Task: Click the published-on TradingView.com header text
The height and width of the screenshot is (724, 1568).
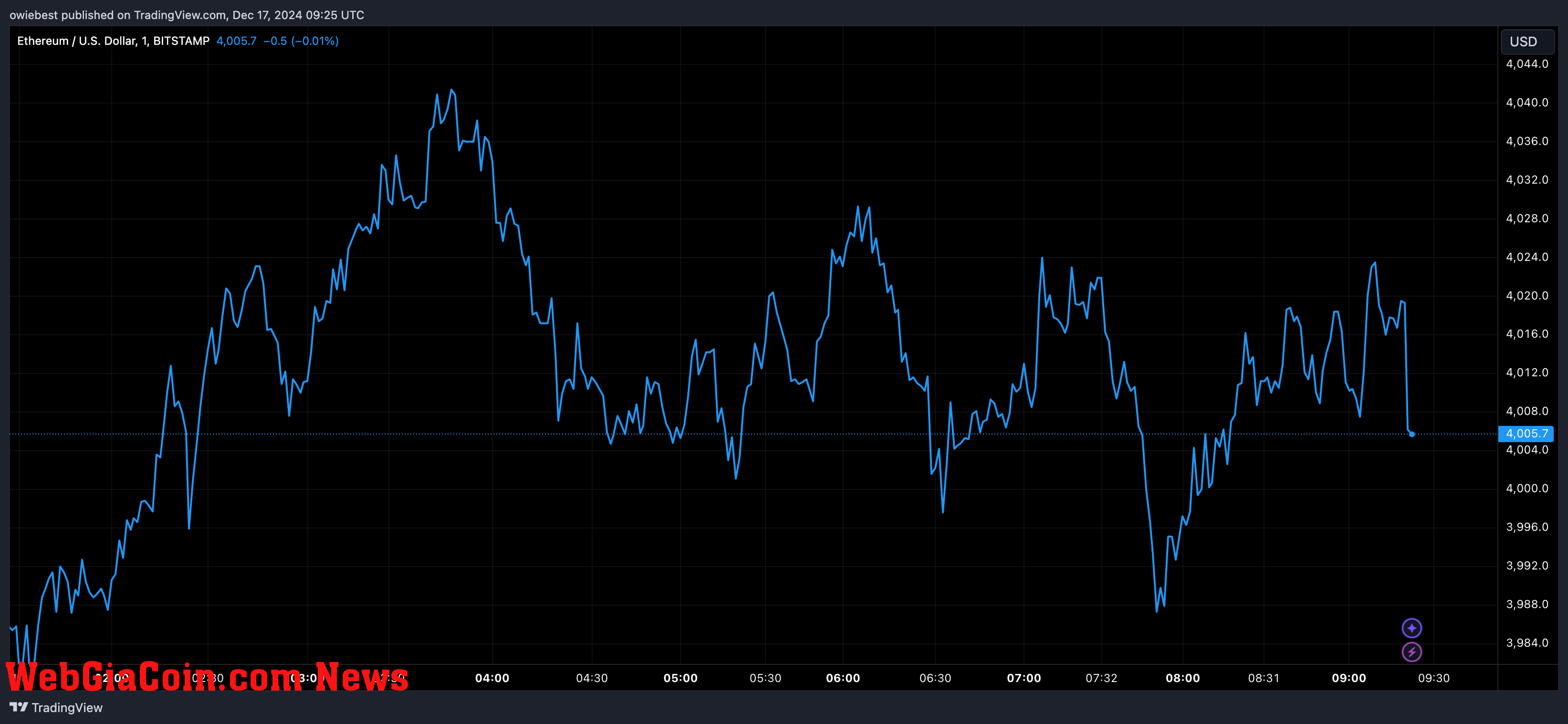Action: [x=187, y=15]
